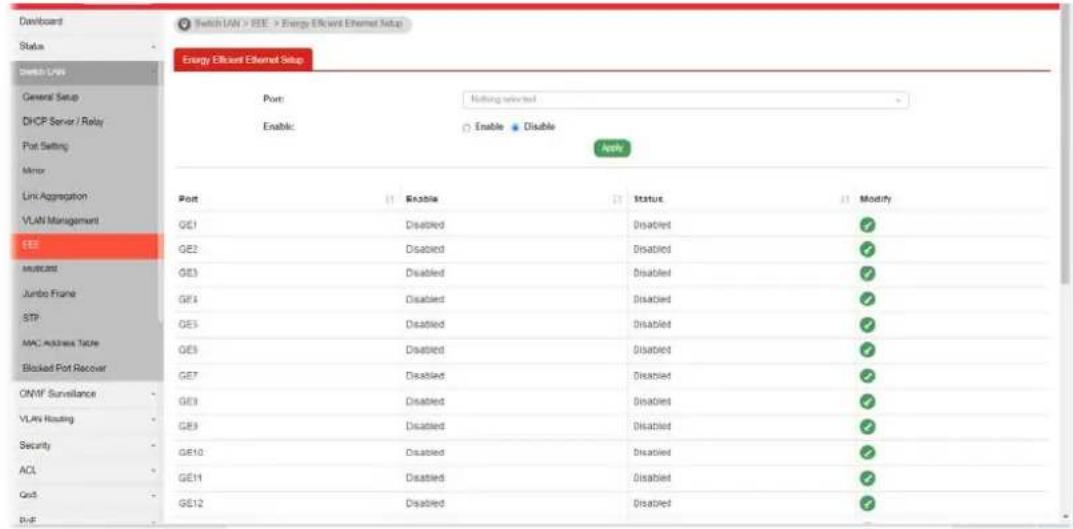
Task: Go to DHCP Server / Relay
Action: tap(63, 121)
